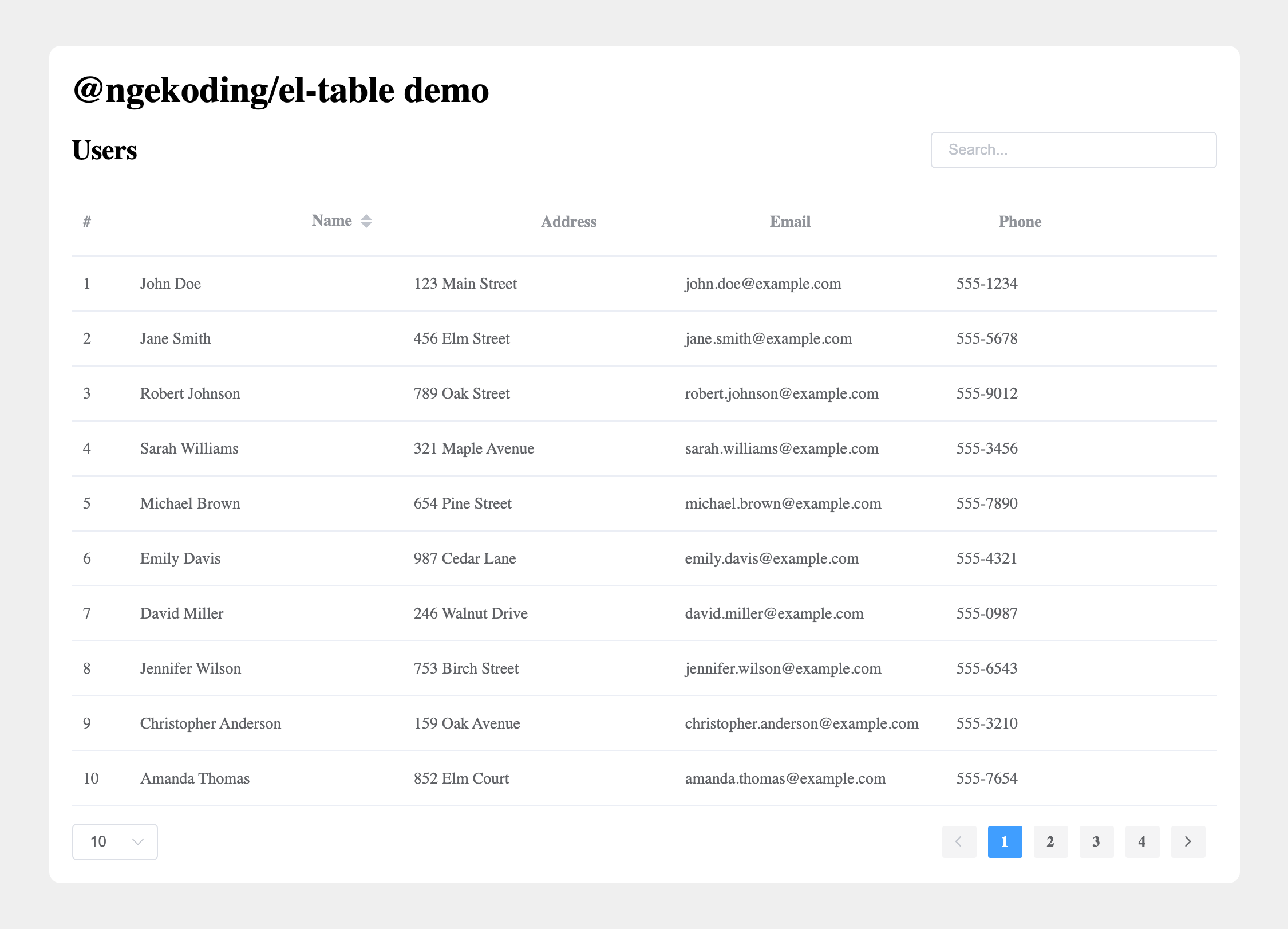The image size is (1288, 929).
Task: Click the Phone column header
Action: pos(1020,222)
